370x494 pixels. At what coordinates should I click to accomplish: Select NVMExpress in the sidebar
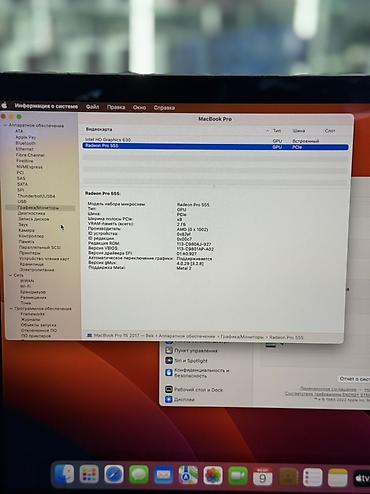pyautogui.click(x=29, y=167)
